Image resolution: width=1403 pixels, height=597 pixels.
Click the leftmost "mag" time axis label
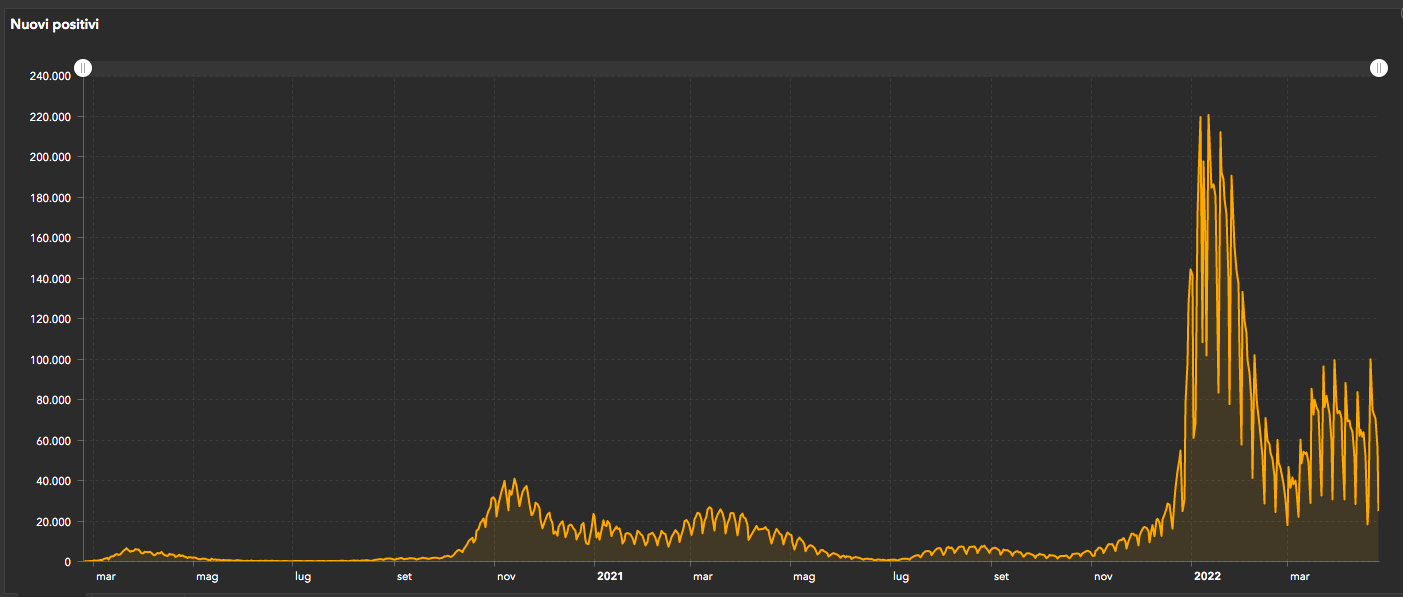tap(207, 577)
